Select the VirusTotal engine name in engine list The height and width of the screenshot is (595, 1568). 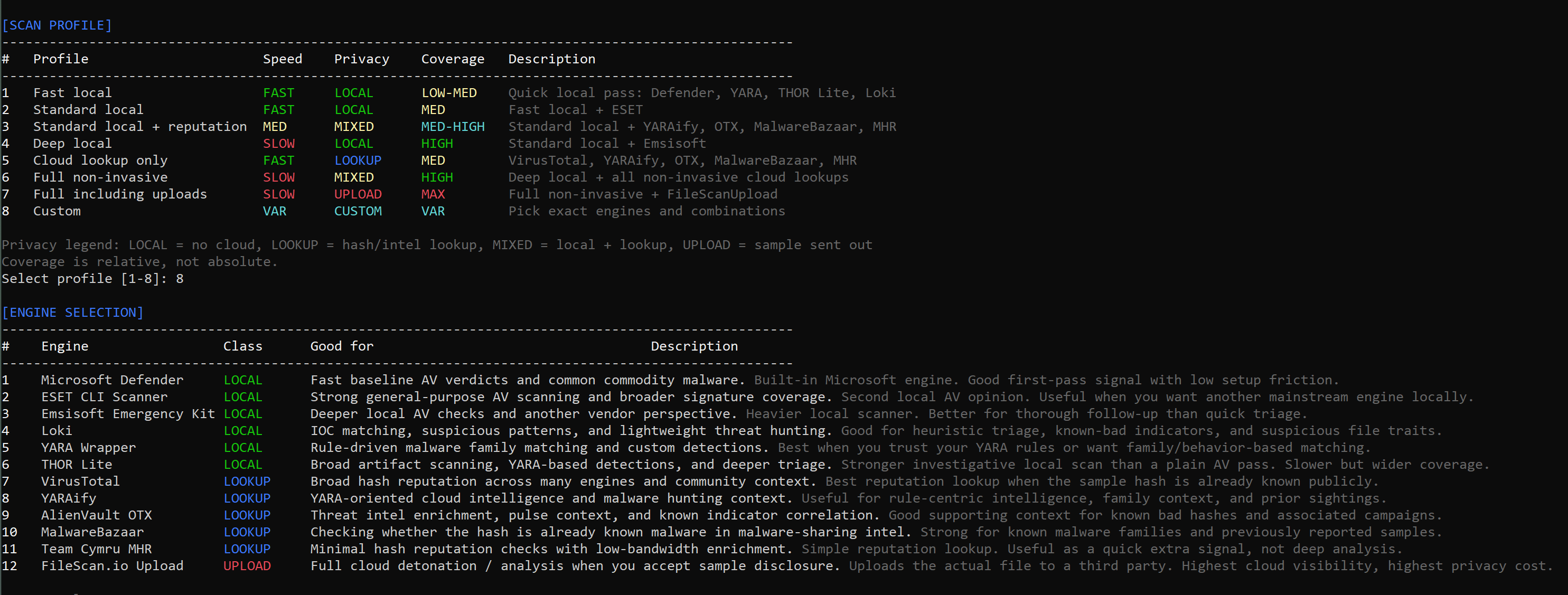[80, 481]
